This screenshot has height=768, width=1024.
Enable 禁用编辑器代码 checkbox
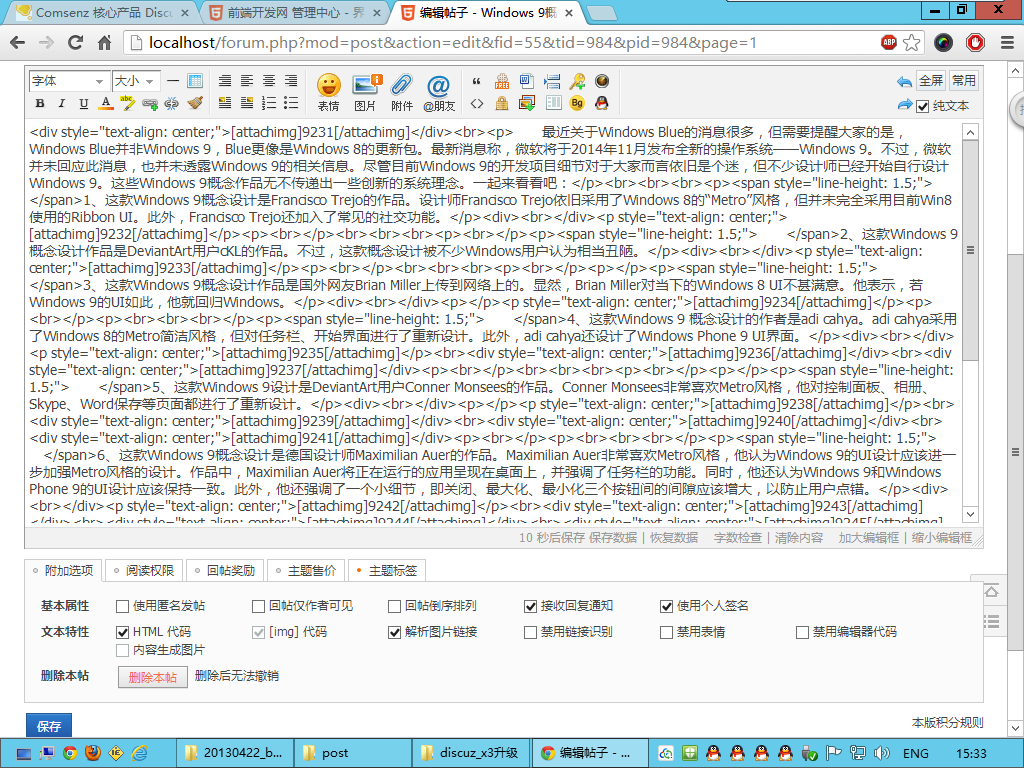[802, 632]
